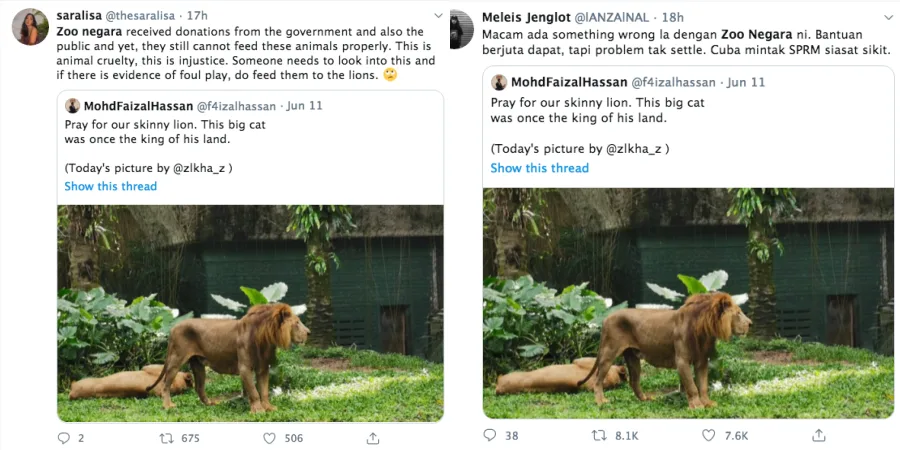Image resolution: width=900 pixels, height=450 pixels.
Task: Open lion photo in right tweet
Action: click(688, 302)
